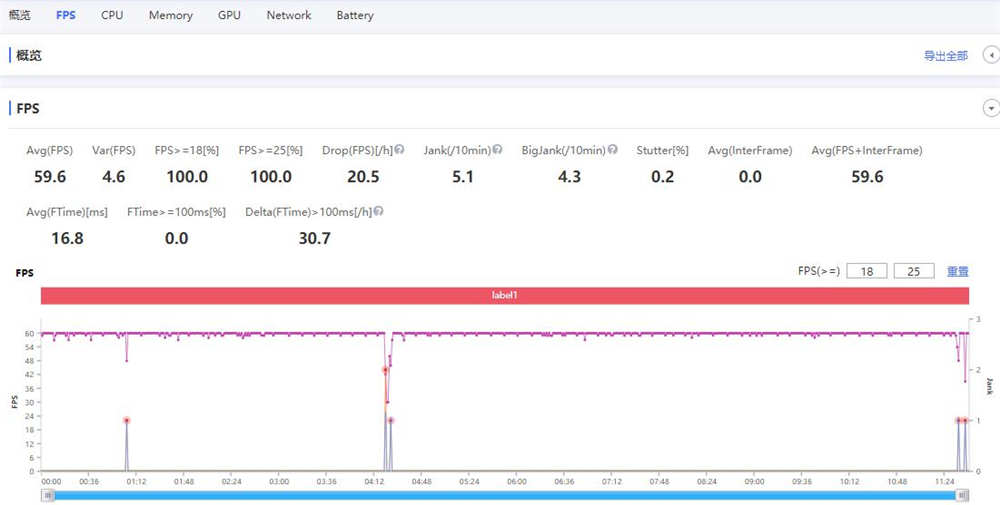Click the BigJank value 4.3
Screen dimensions: 1000x505
click(570, 177)
